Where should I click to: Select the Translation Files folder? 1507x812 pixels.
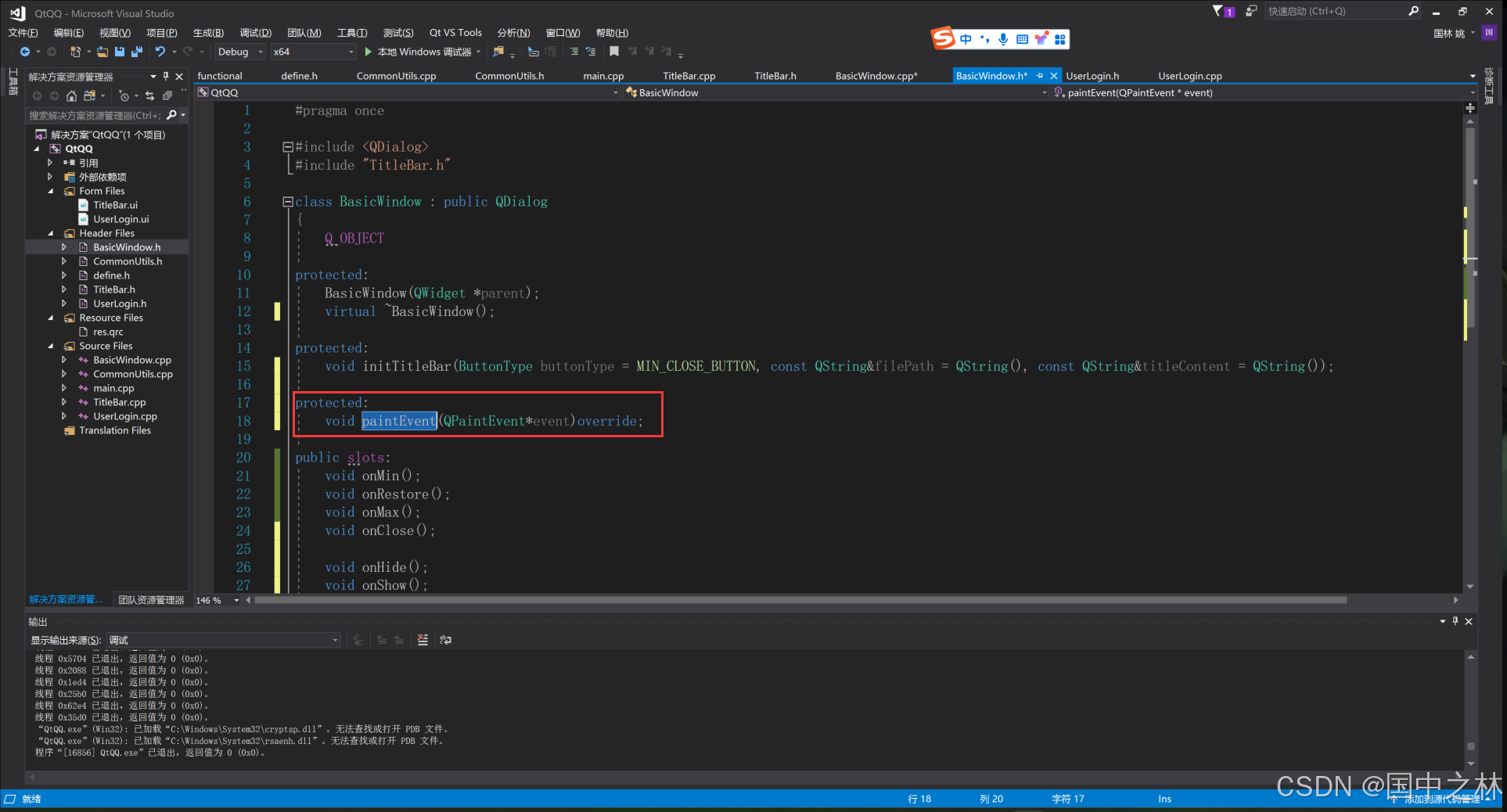(x=115, y=430)
